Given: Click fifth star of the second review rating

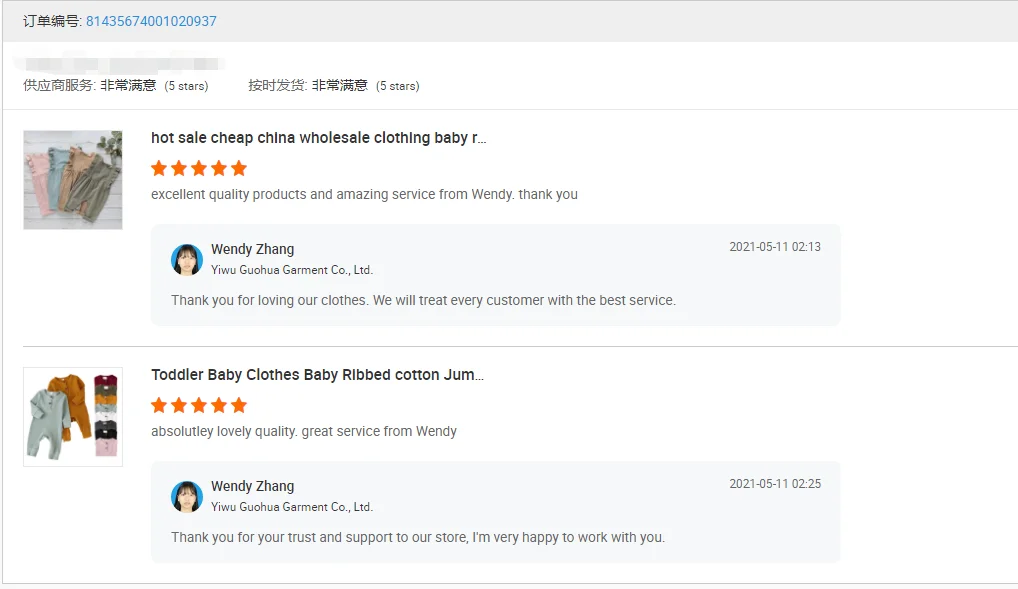Looking at the screenshot, I should [x=239, y=405].
